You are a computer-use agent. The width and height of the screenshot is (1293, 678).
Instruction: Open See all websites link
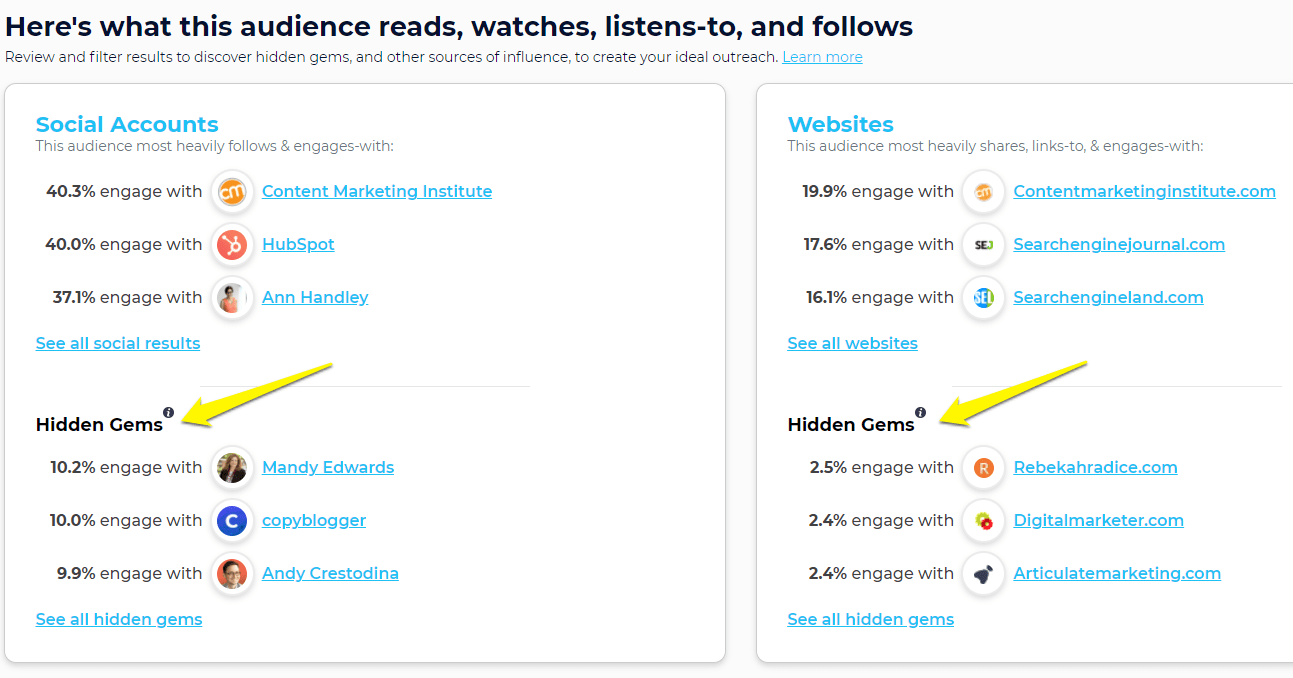click(x=852, y=343)
